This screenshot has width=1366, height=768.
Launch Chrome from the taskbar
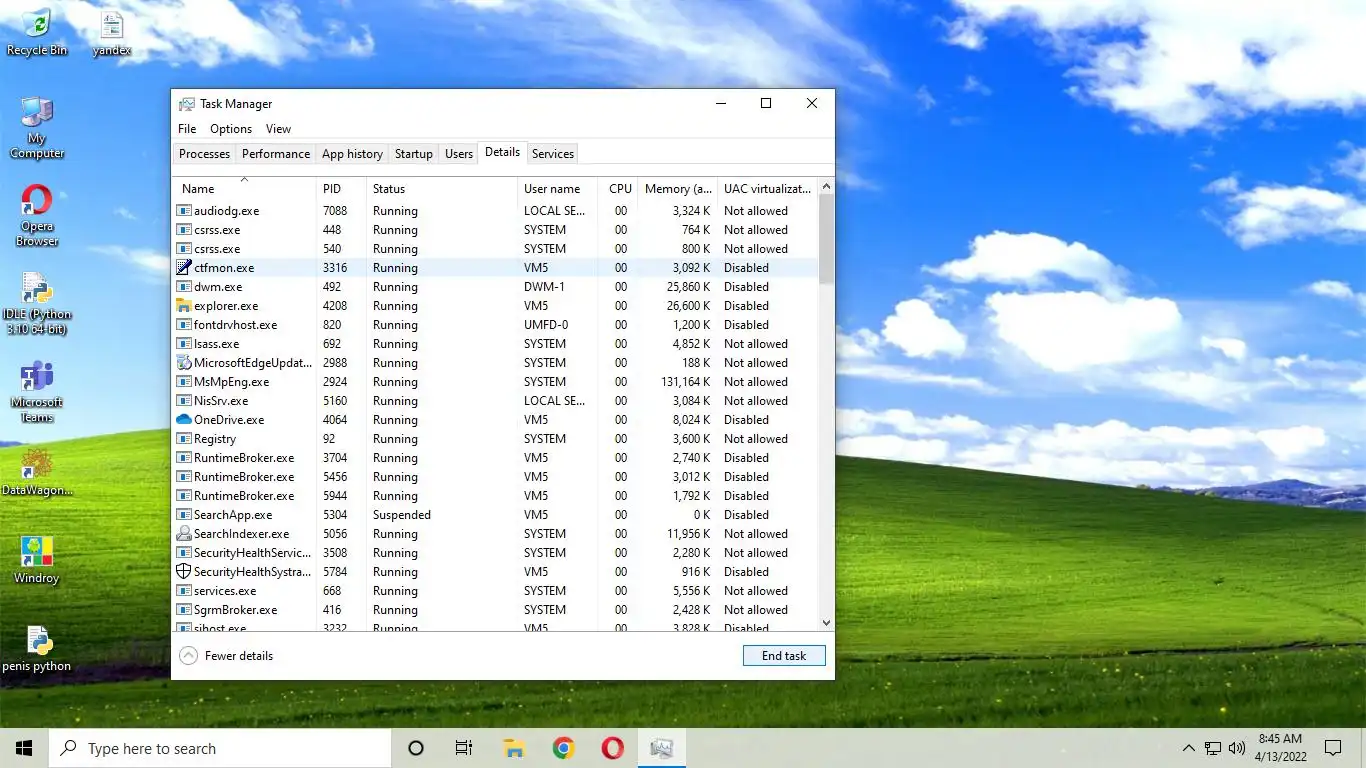click(563, 748)
